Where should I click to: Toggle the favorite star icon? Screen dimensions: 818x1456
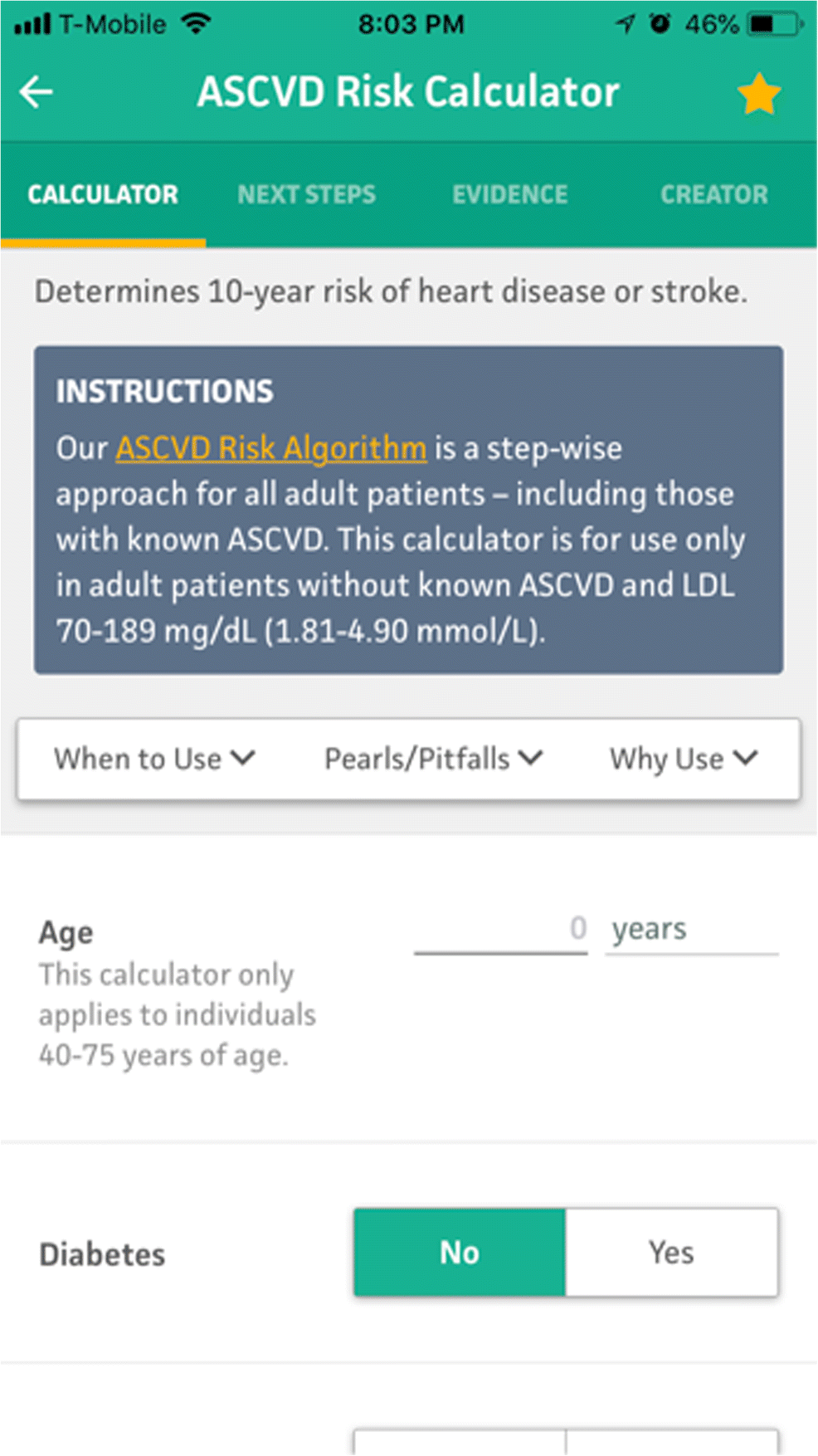759,93
